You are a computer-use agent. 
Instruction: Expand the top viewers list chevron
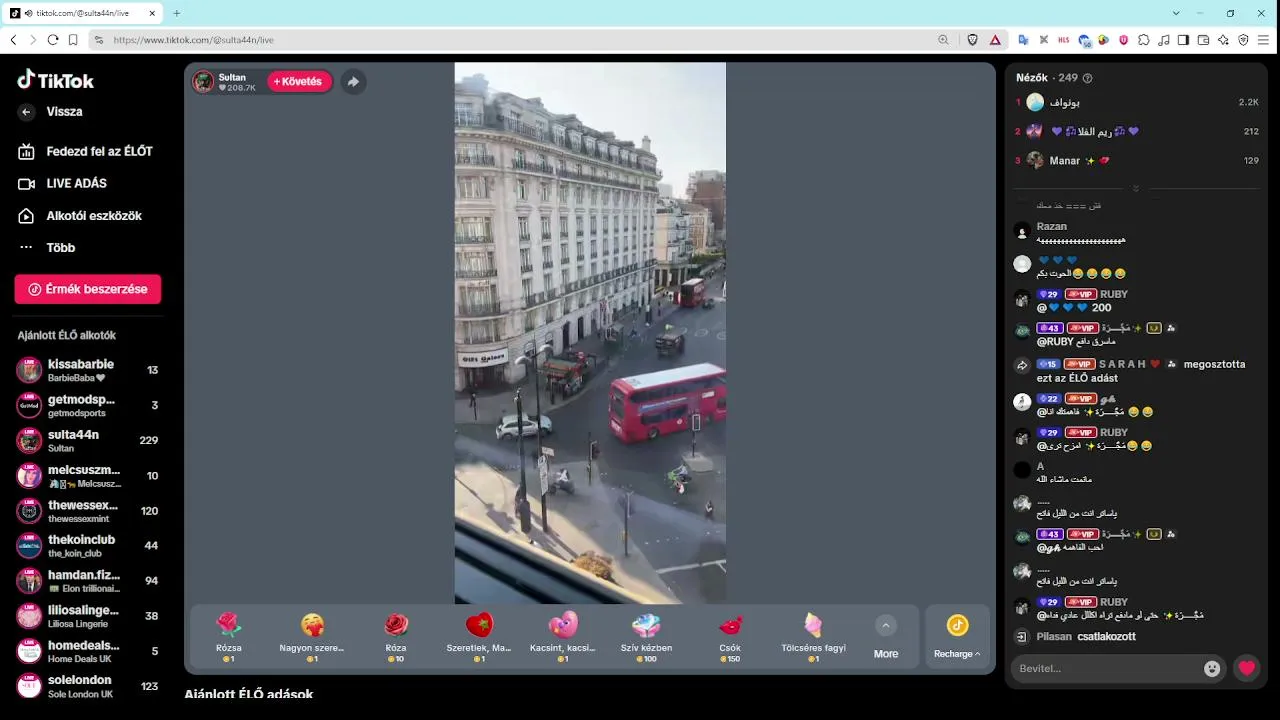[1135, 188]
